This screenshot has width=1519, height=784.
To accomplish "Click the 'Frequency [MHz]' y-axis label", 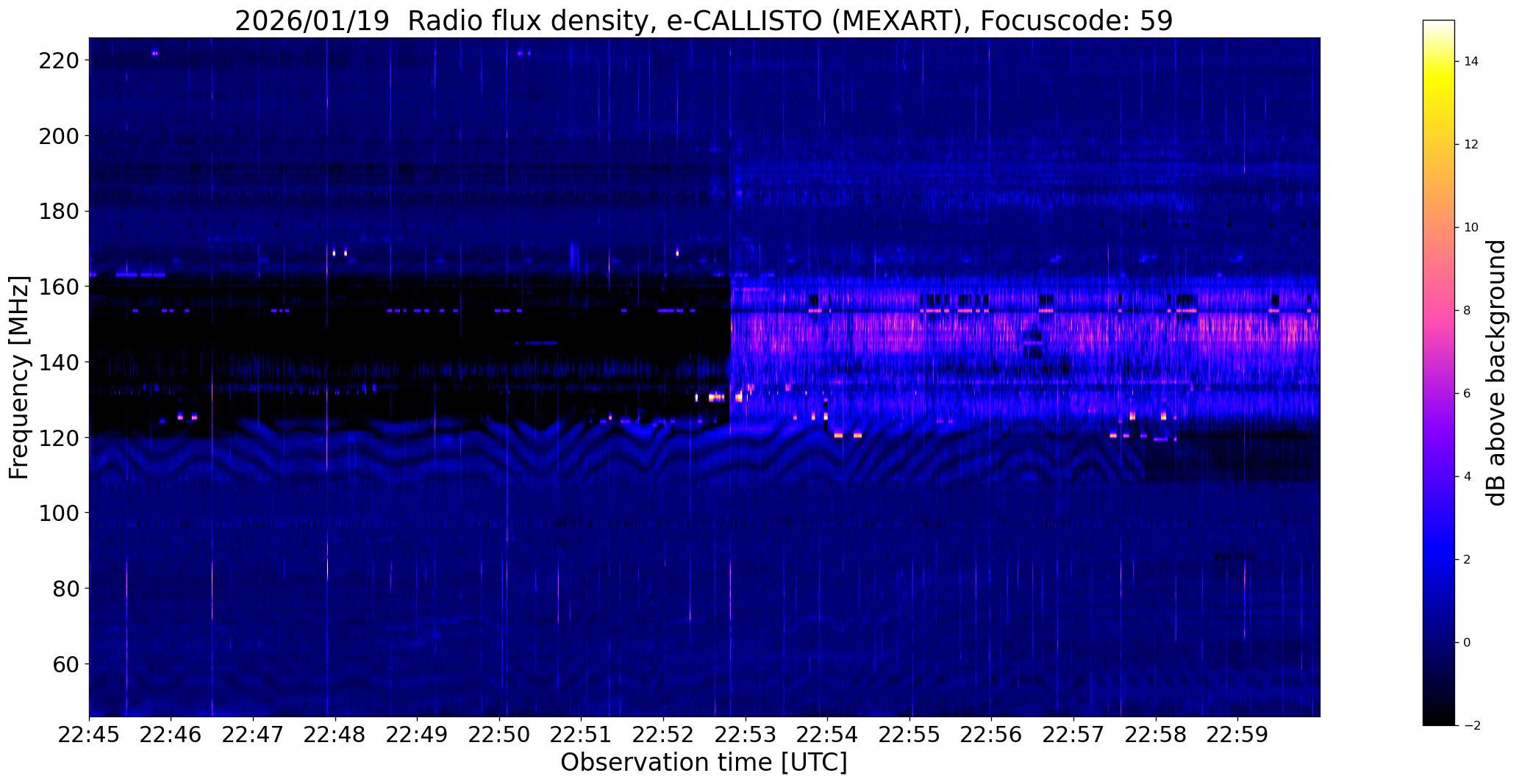I will tap(19, 377).
